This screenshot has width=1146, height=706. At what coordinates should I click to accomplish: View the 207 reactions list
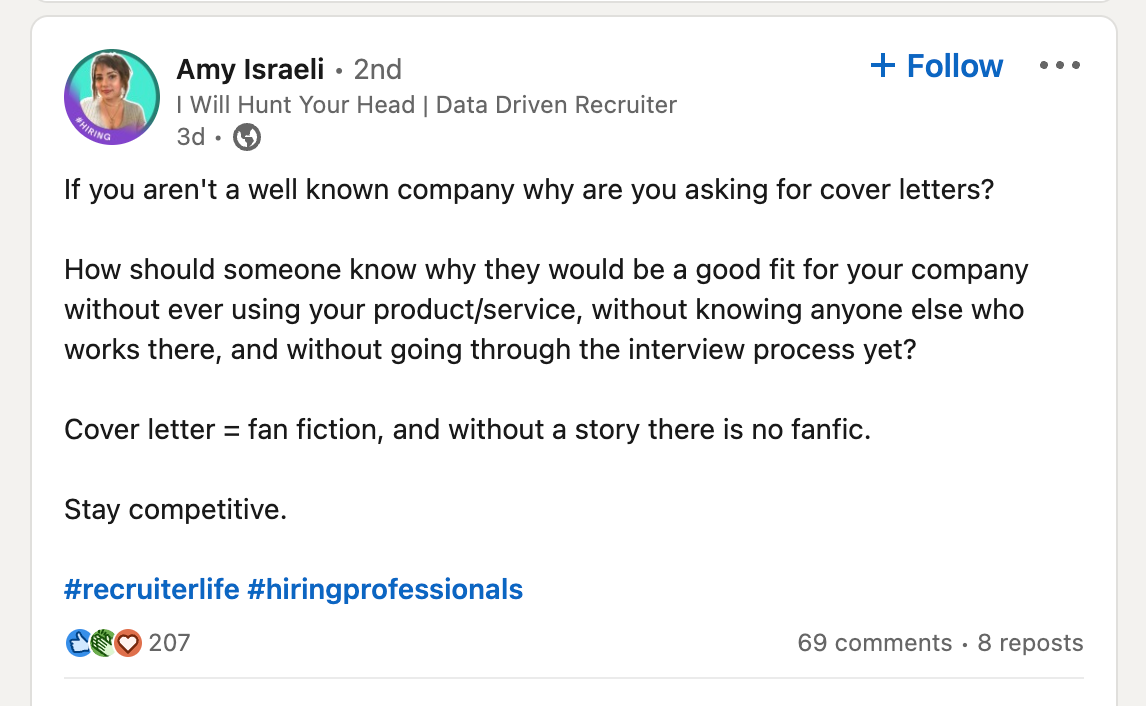(x=169, y=643)
